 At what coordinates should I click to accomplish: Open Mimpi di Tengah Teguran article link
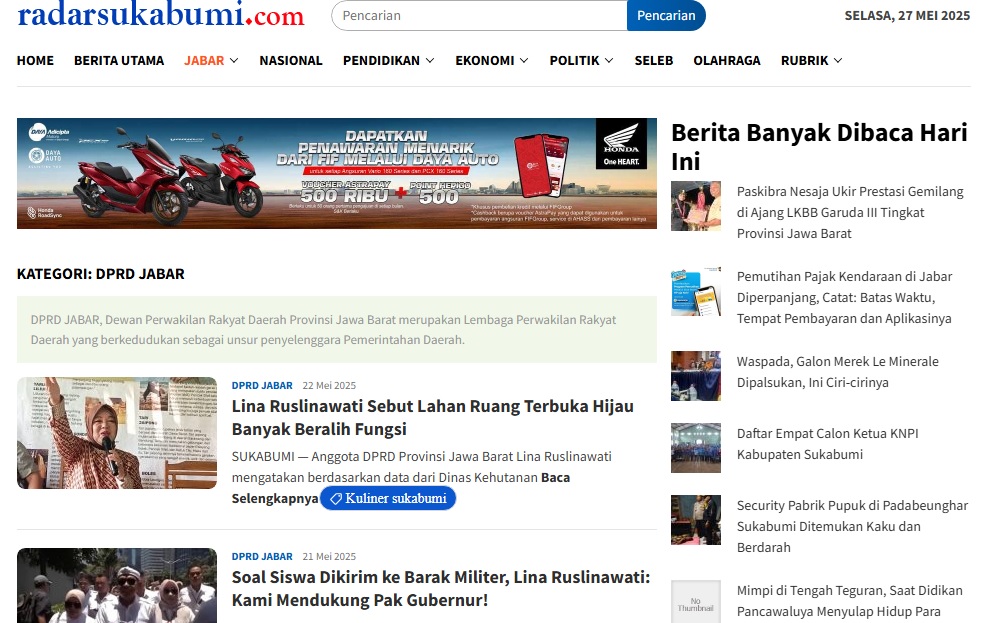click(849, 601)
